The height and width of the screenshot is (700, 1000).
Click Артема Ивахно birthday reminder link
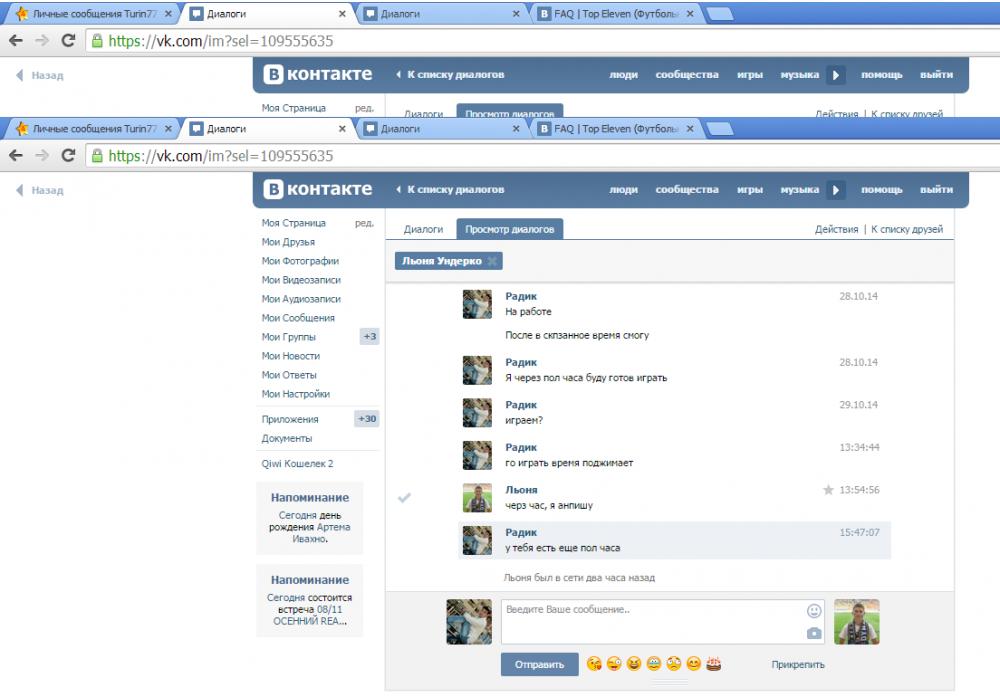(x=322, y=533)
